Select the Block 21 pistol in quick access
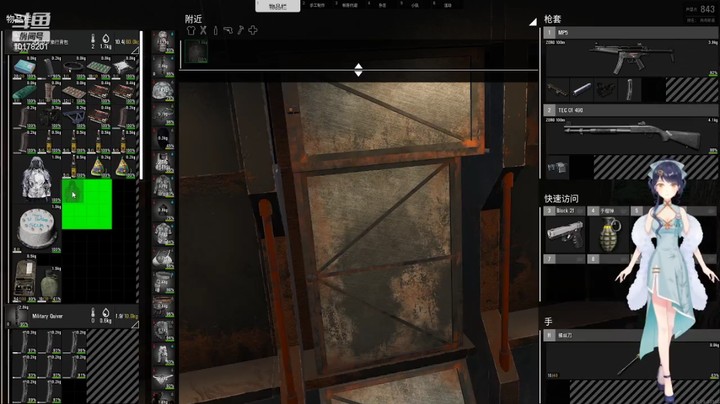 (564, 234)
